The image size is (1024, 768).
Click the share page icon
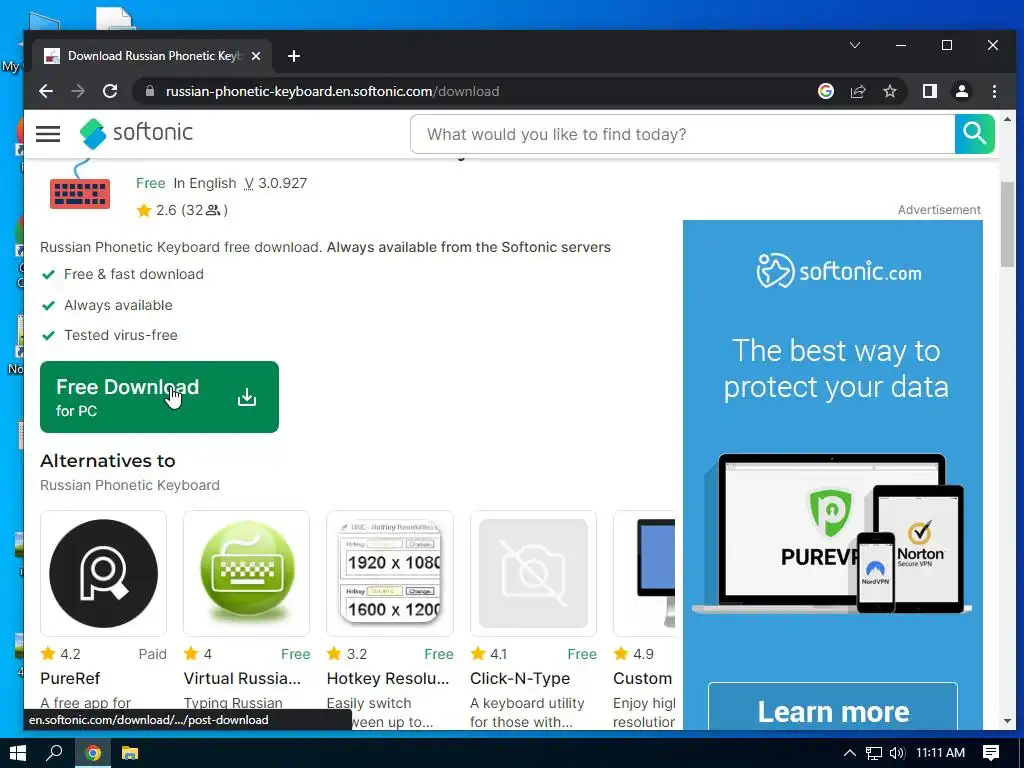857,91
